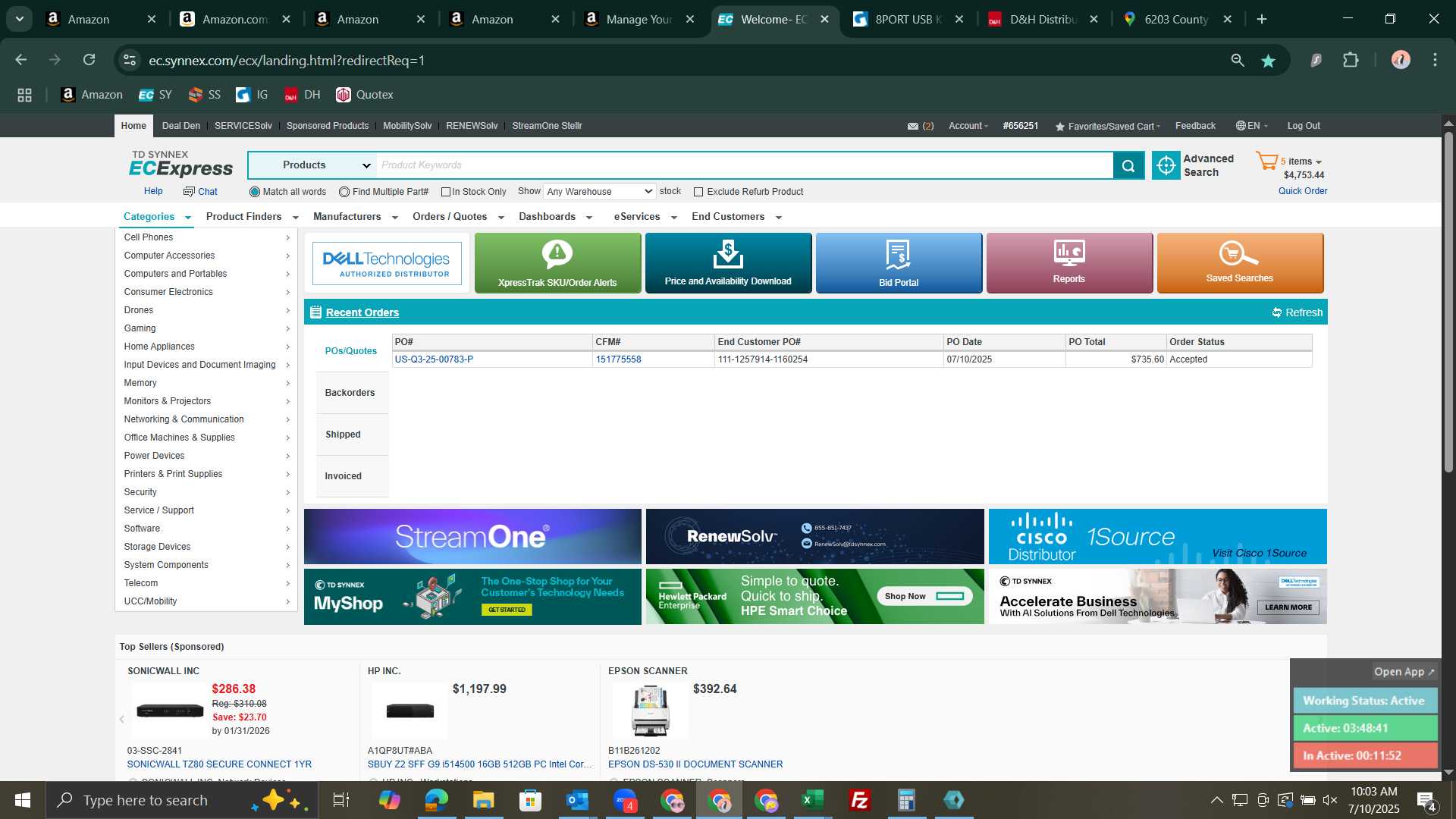The height and width of the screenshot is (819, 1456).
Task: Open the messages envelope icon
Action: coord(913,127)
